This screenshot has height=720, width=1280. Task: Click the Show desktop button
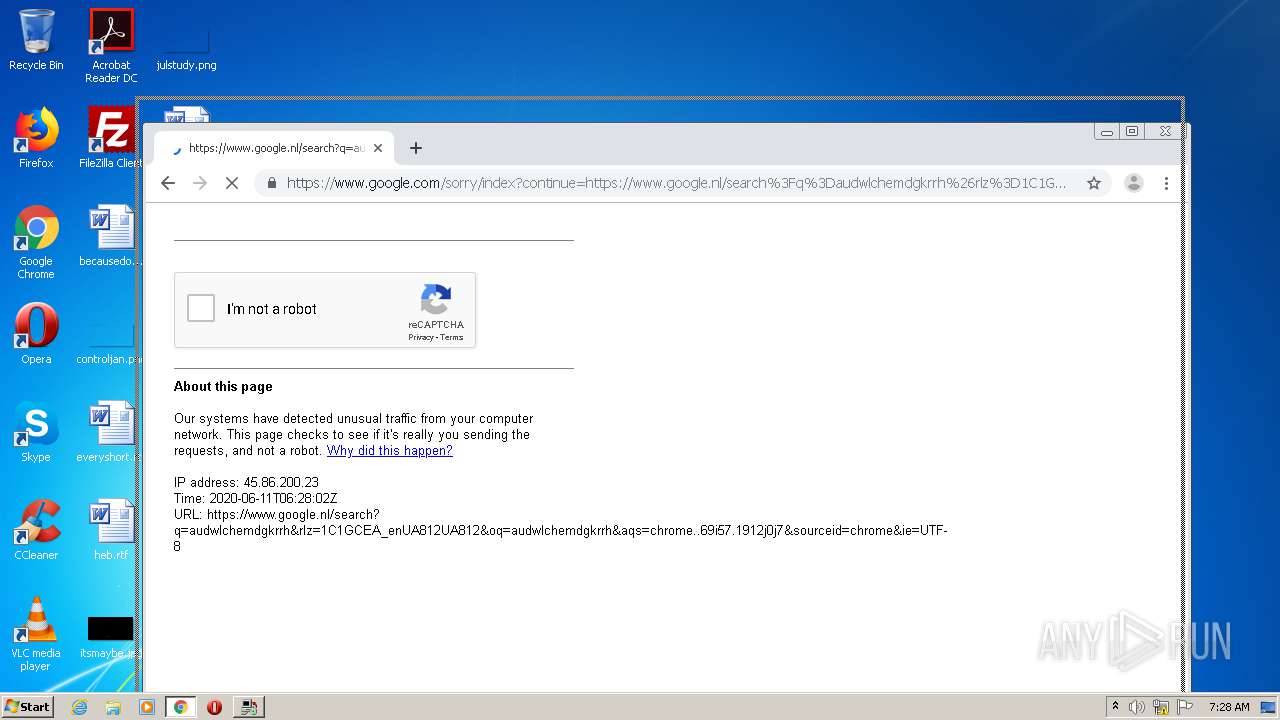(x=1269, y=707)
